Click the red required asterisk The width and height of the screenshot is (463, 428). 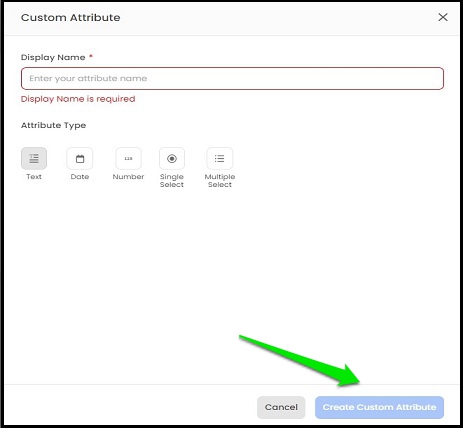pos(91,57)
